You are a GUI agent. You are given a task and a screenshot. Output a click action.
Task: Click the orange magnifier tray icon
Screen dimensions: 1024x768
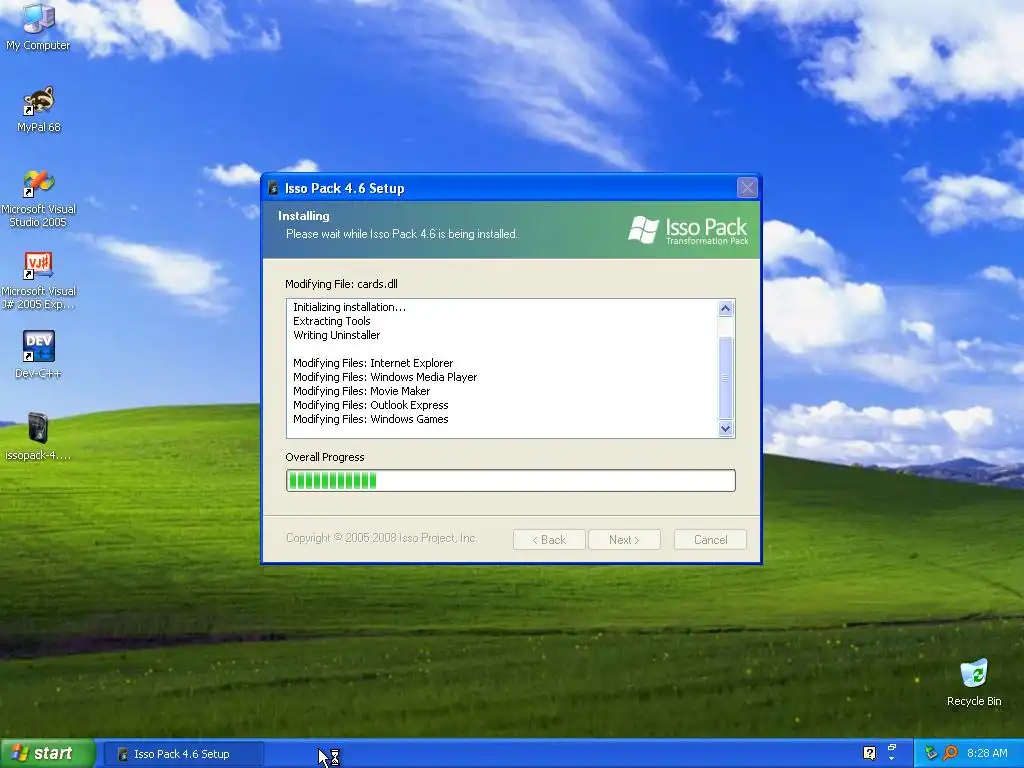pyautogui.click(x=950, y=753)
